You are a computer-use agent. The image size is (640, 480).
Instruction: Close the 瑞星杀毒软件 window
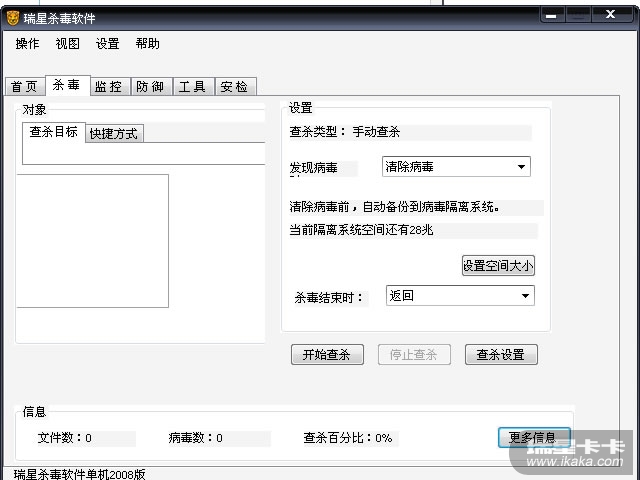611,14
